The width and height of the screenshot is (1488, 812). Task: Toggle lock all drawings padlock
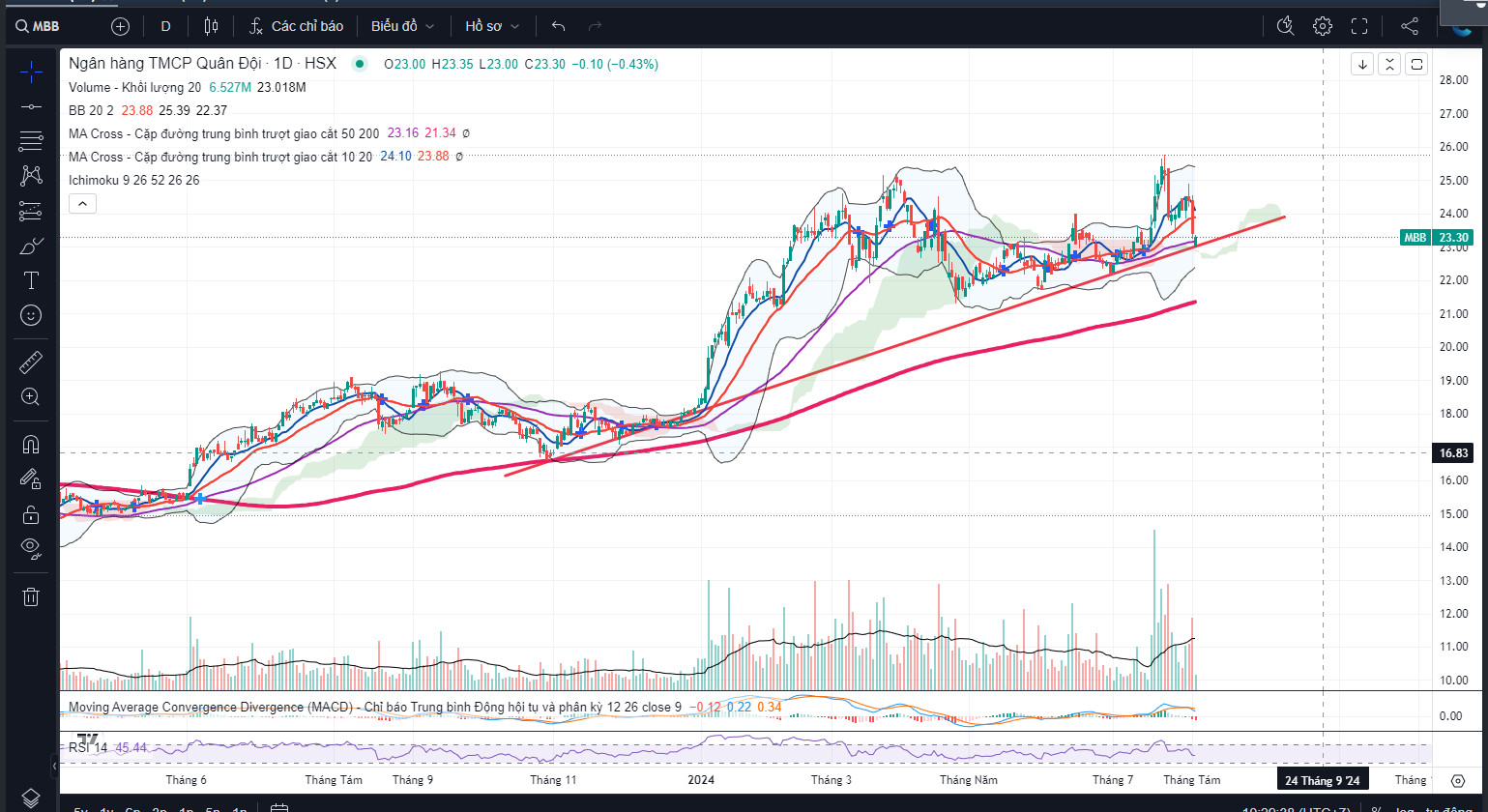click(31, 513)
